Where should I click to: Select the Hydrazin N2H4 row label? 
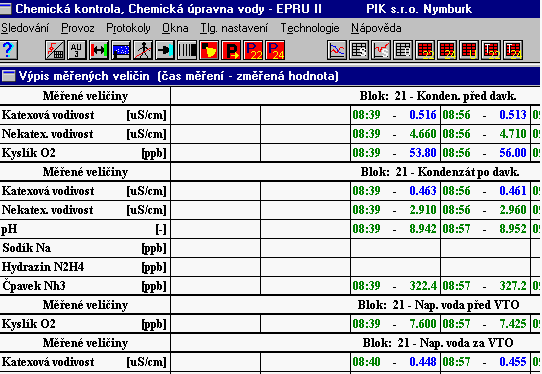click(x=84, y=267)
